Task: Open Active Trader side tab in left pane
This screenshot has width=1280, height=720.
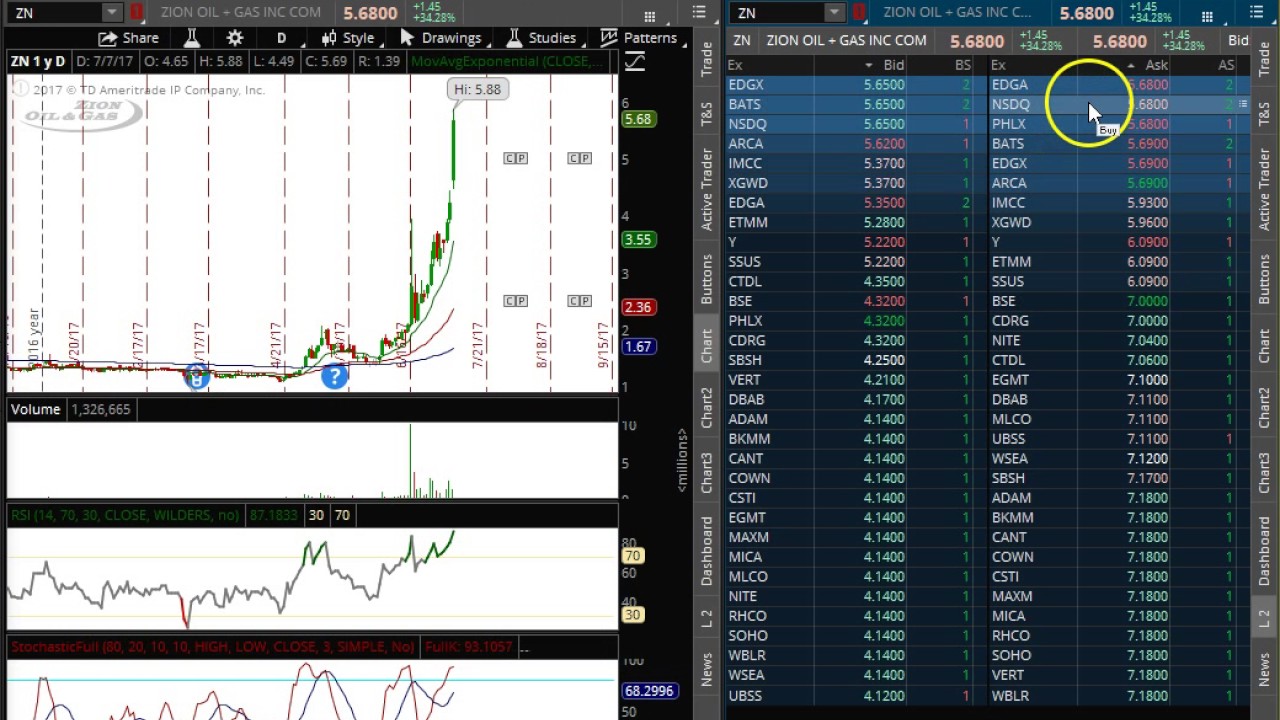Action: (707, 189)
